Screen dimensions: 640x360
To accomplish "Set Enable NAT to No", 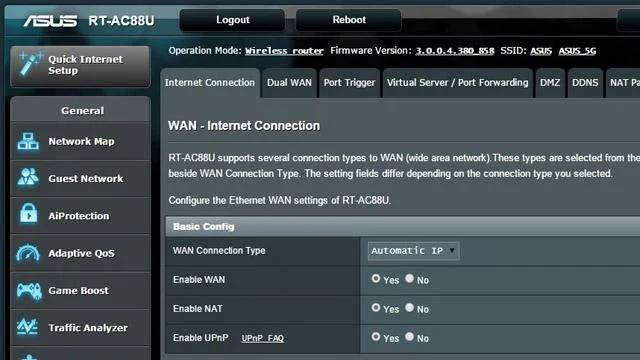I will coord(409,308).
